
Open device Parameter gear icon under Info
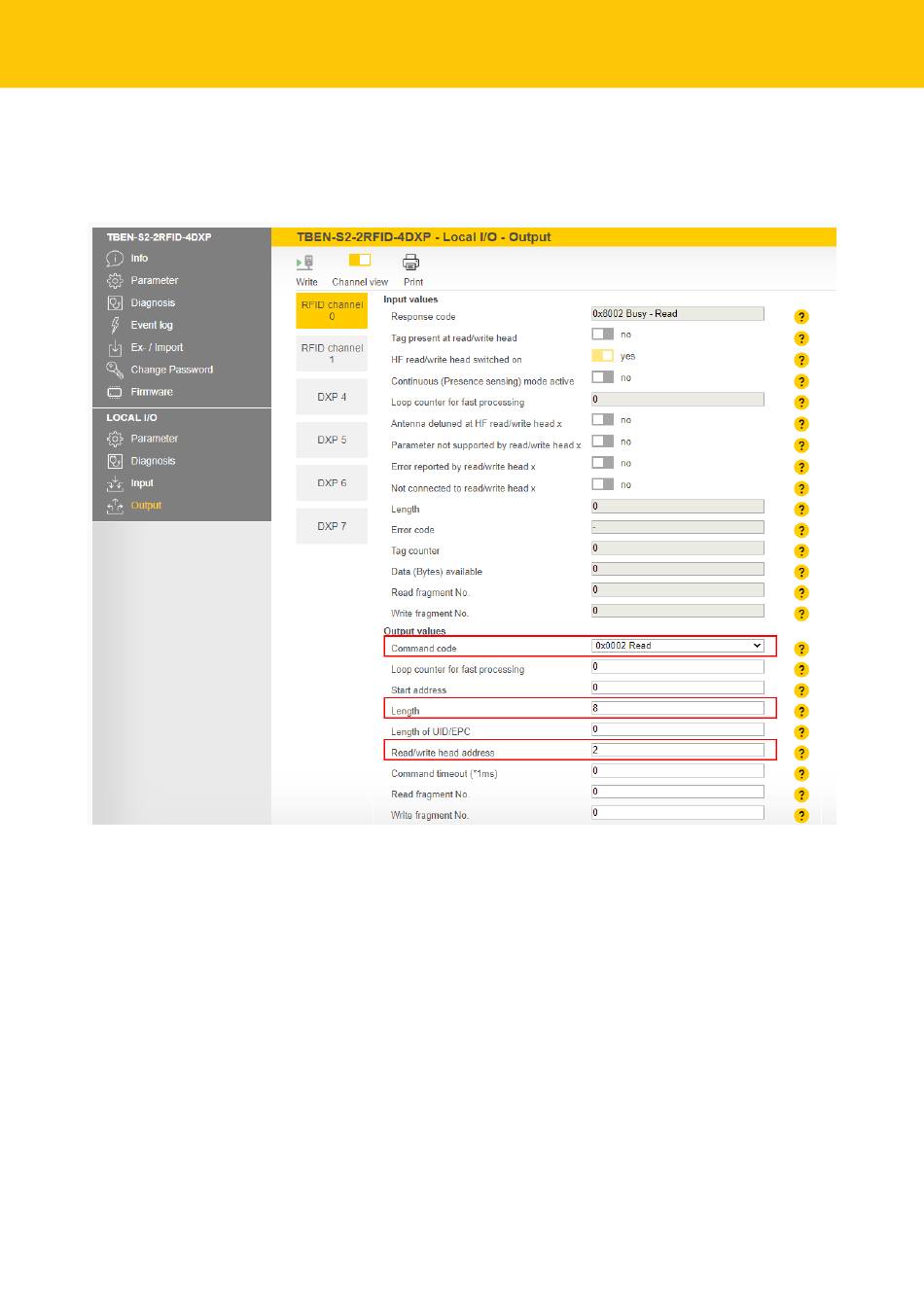(115, 281)
